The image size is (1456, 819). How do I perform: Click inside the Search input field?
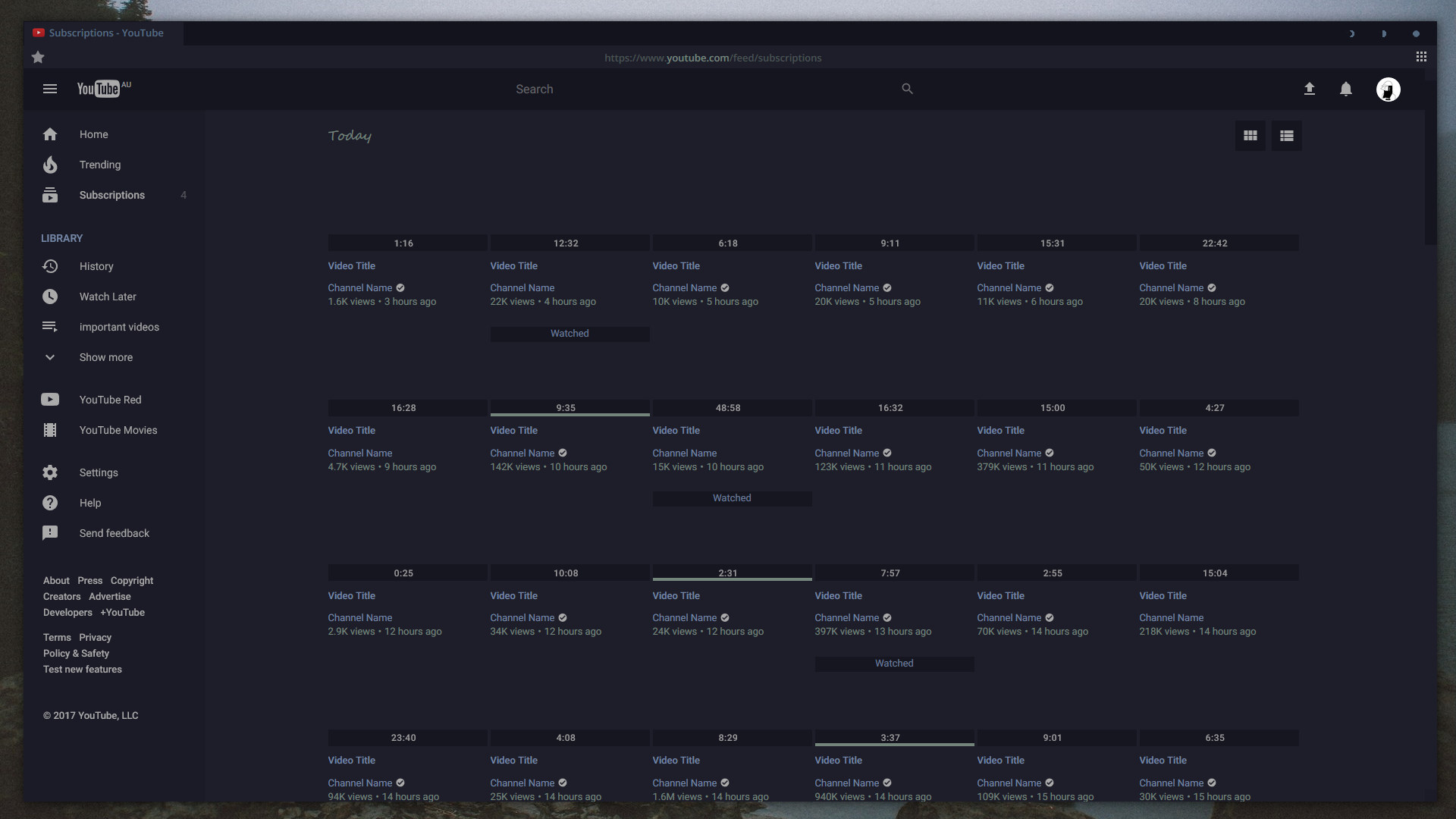[x=682, y=89]
